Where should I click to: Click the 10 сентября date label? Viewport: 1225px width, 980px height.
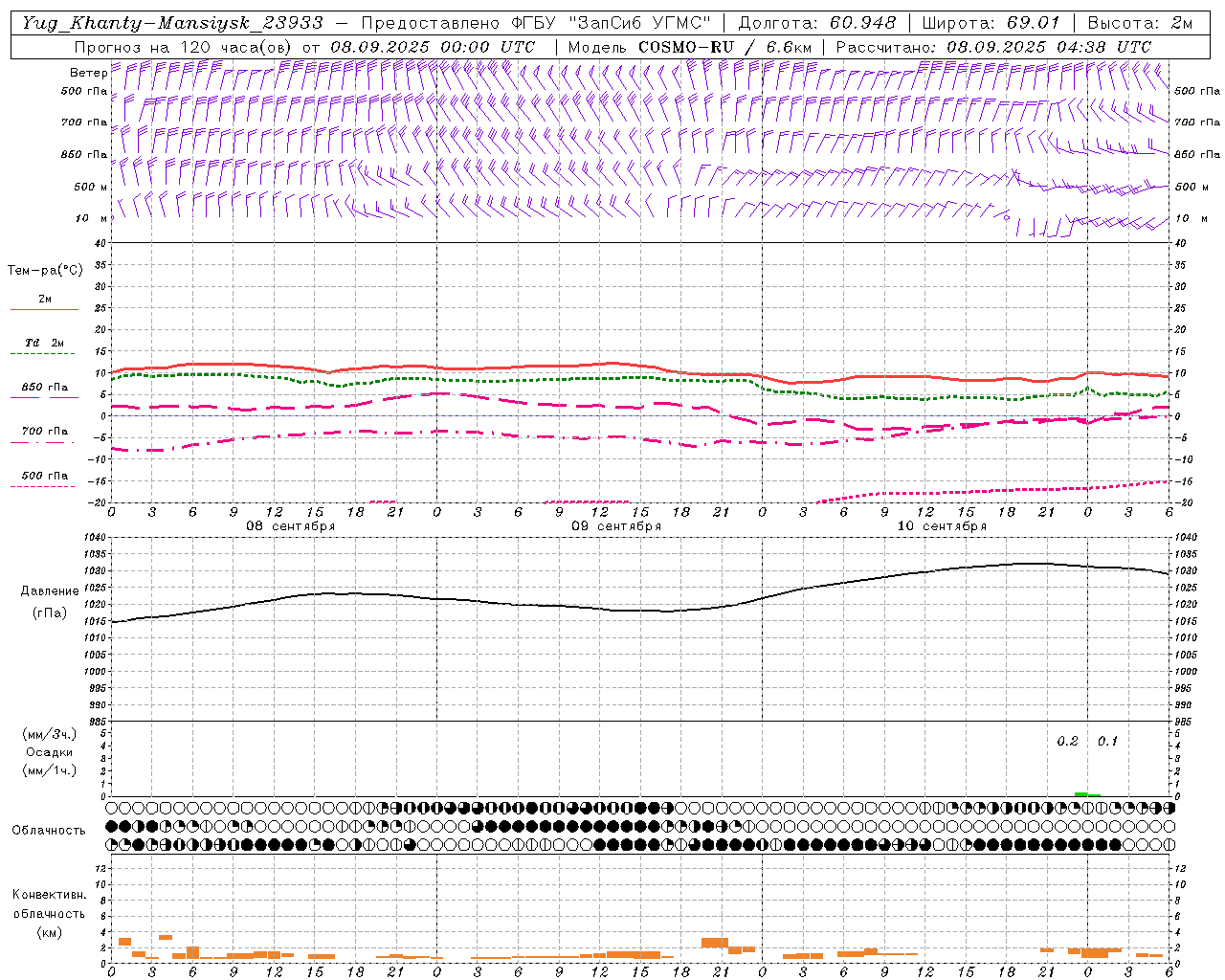pos(942,526)
